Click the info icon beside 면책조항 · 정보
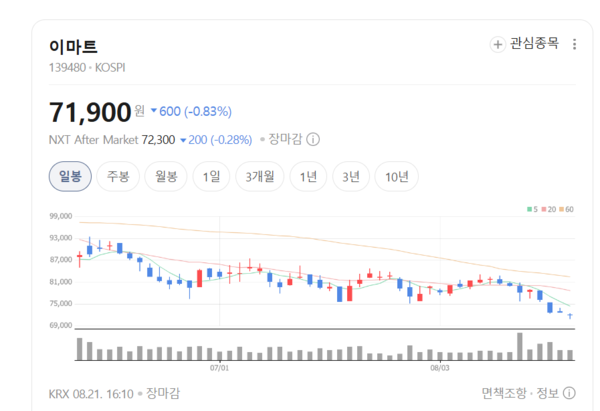This screenshot has height=411, width=600. tap(569, 393)
